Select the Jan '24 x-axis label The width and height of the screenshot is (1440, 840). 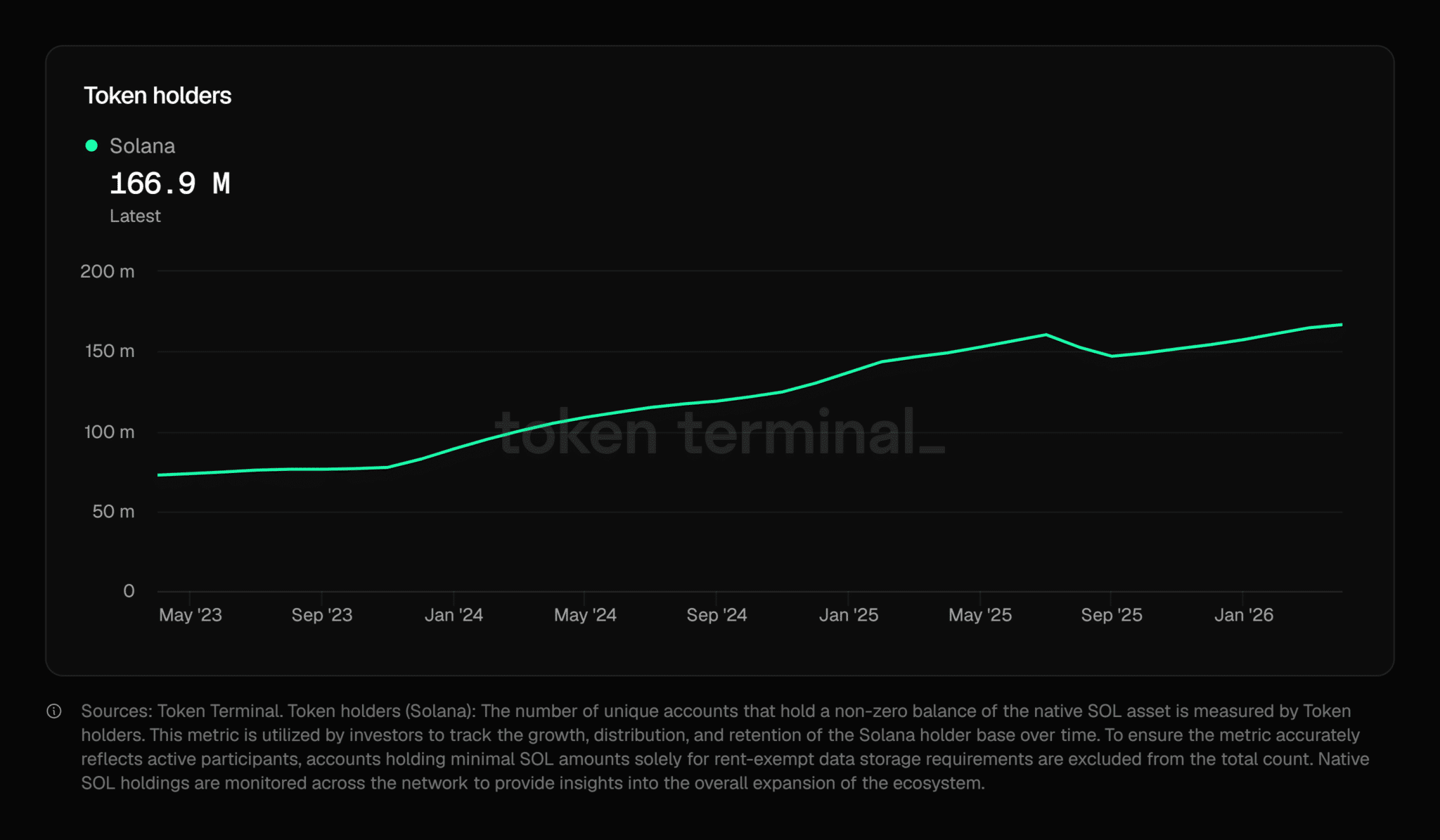click(454, 615)
